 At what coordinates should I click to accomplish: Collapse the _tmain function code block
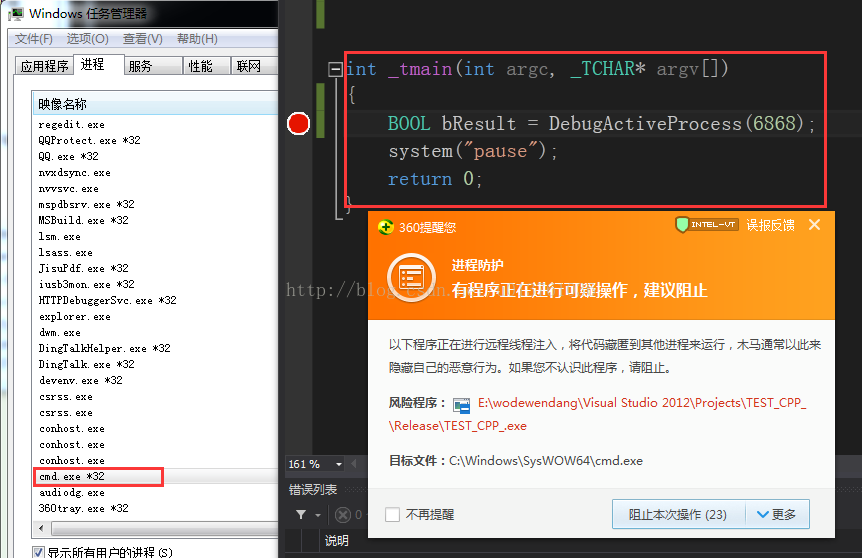click(335, 69)
